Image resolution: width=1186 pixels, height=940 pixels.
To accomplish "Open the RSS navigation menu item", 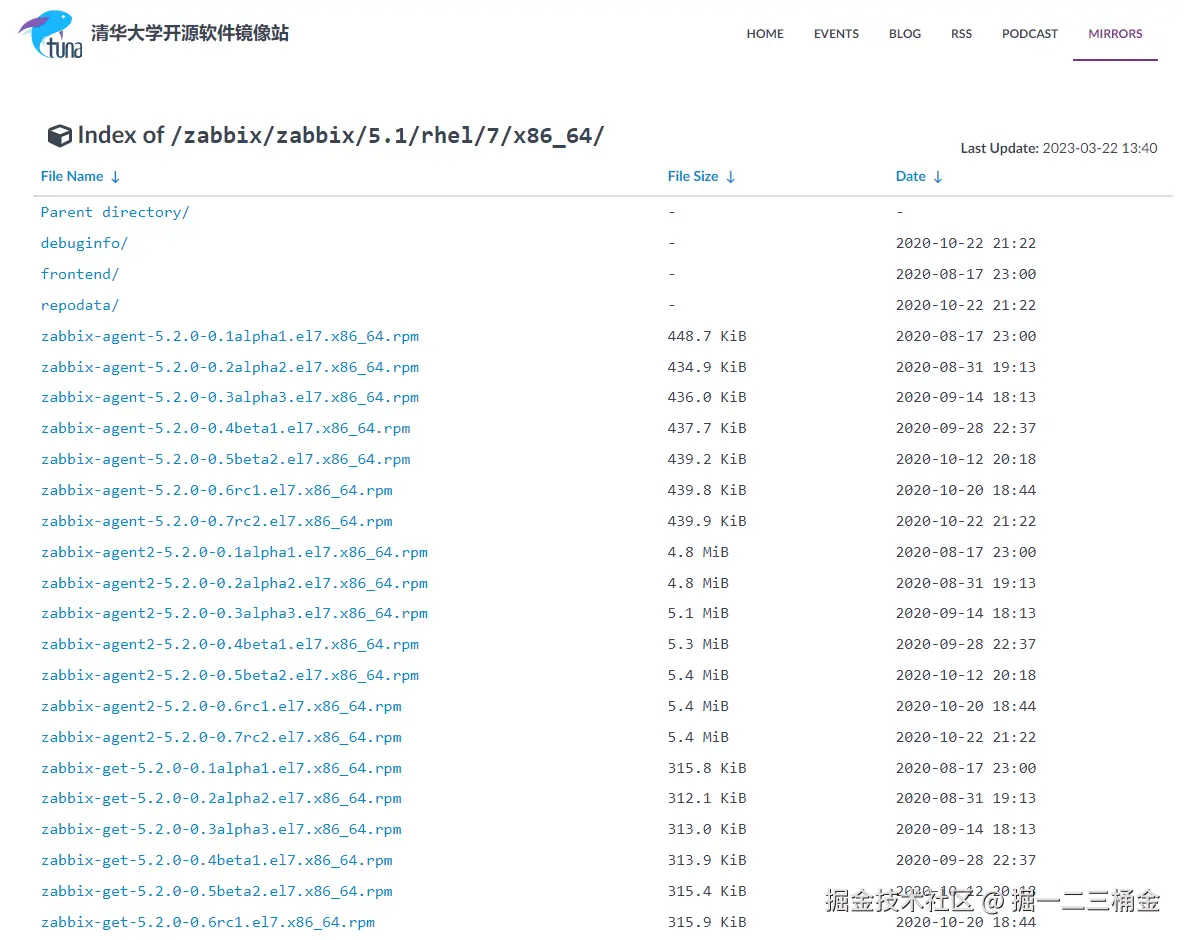I will pos(961,33).
